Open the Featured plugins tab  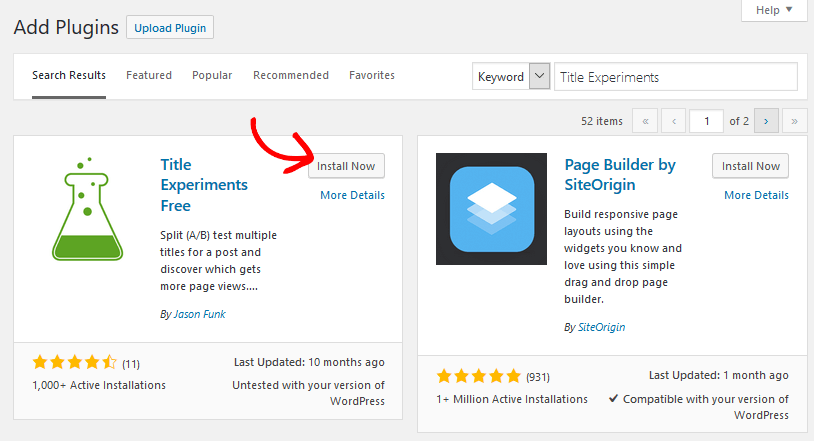coord(149,75)
